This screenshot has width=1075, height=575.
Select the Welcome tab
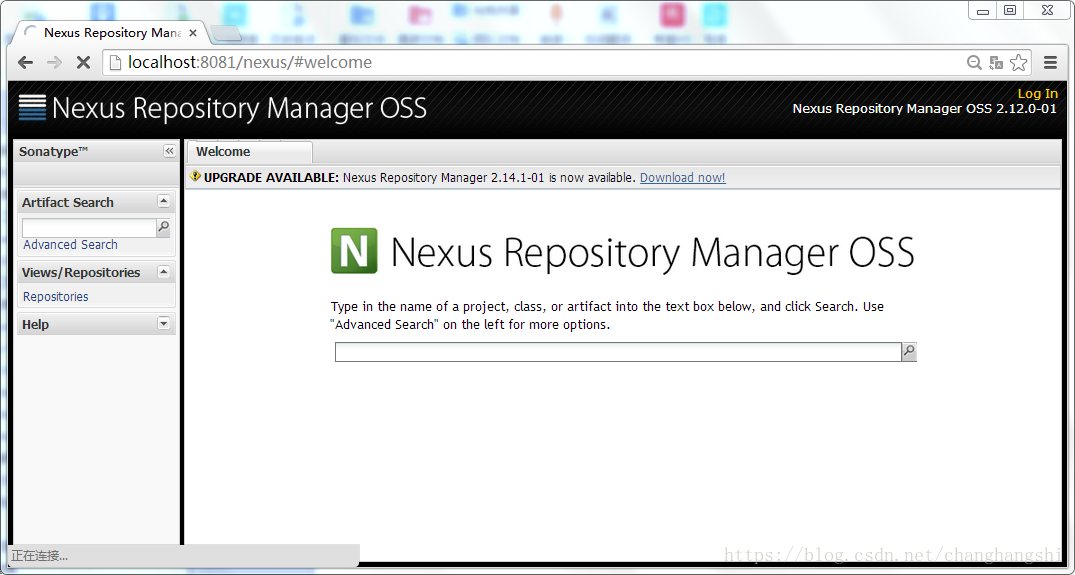click(249, 151)
